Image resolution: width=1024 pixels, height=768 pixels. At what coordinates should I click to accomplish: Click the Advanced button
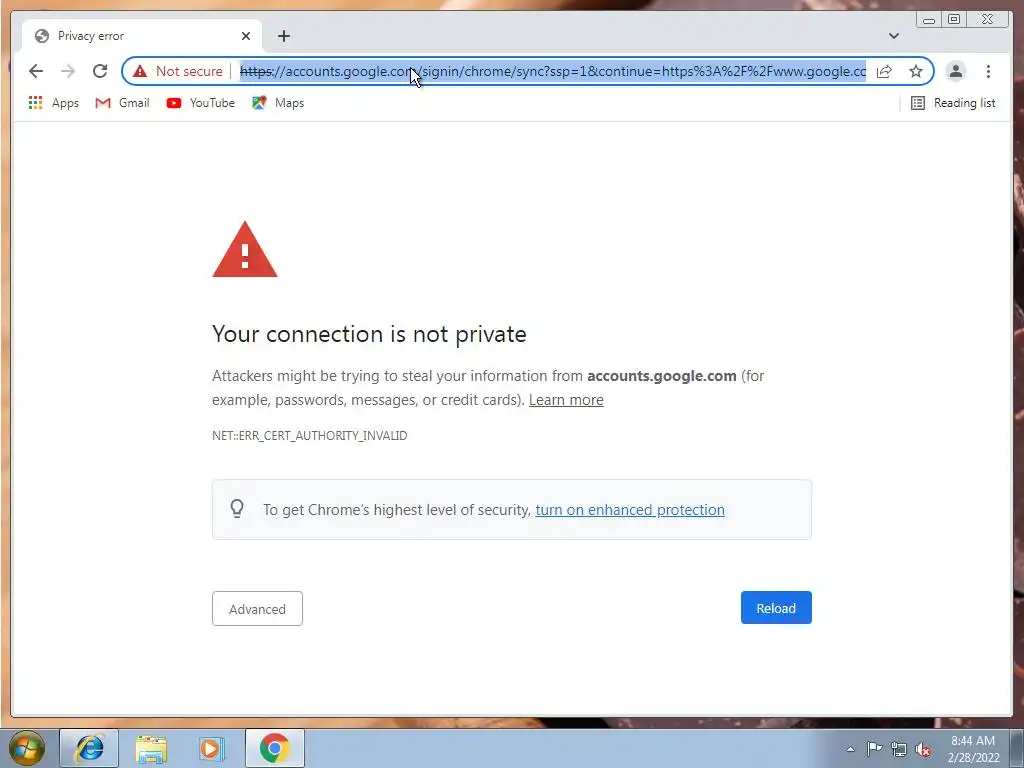click(257, 609)
